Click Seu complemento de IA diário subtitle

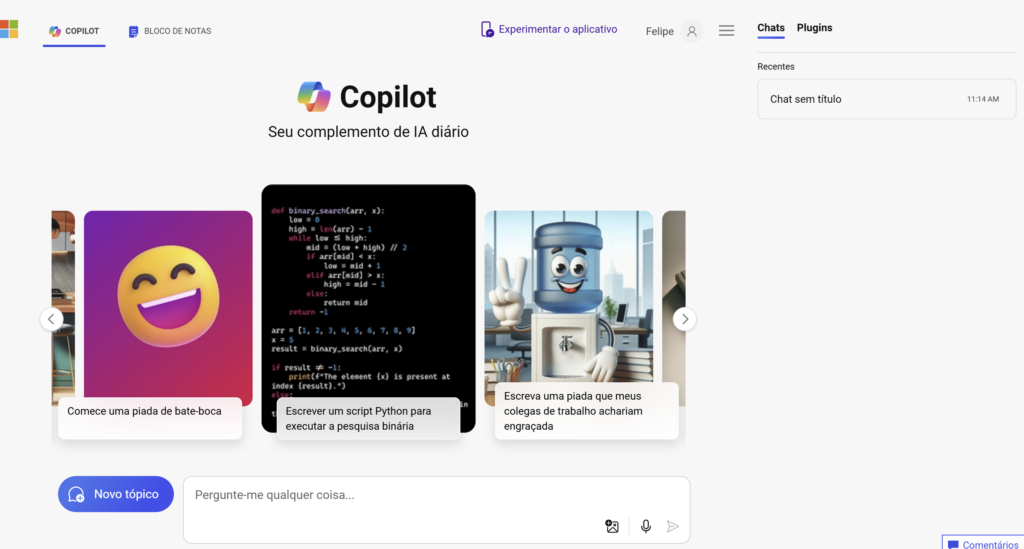[368, 132]
